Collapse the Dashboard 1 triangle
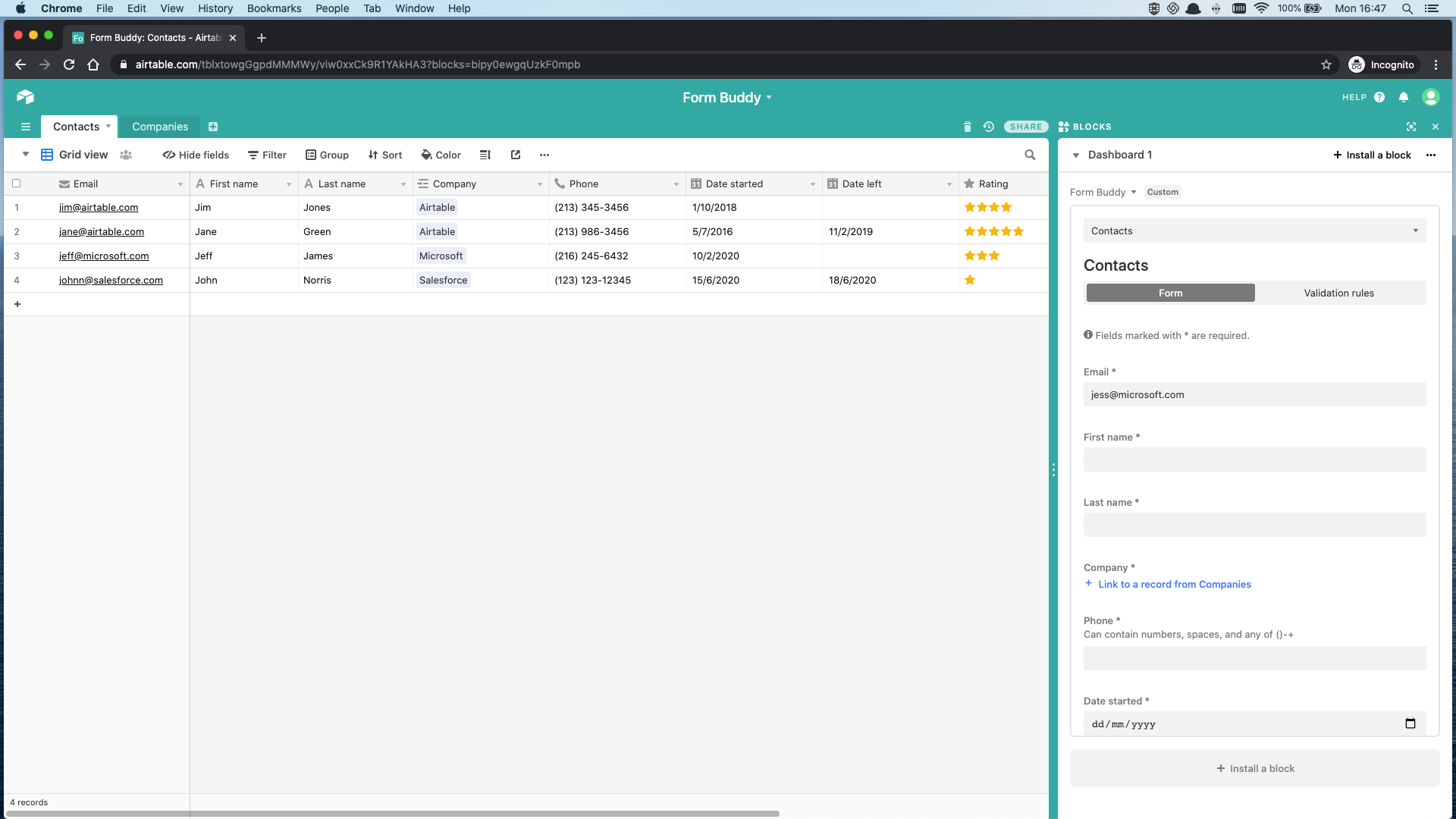This screenshot has width=1456, height=819. 1076,155
